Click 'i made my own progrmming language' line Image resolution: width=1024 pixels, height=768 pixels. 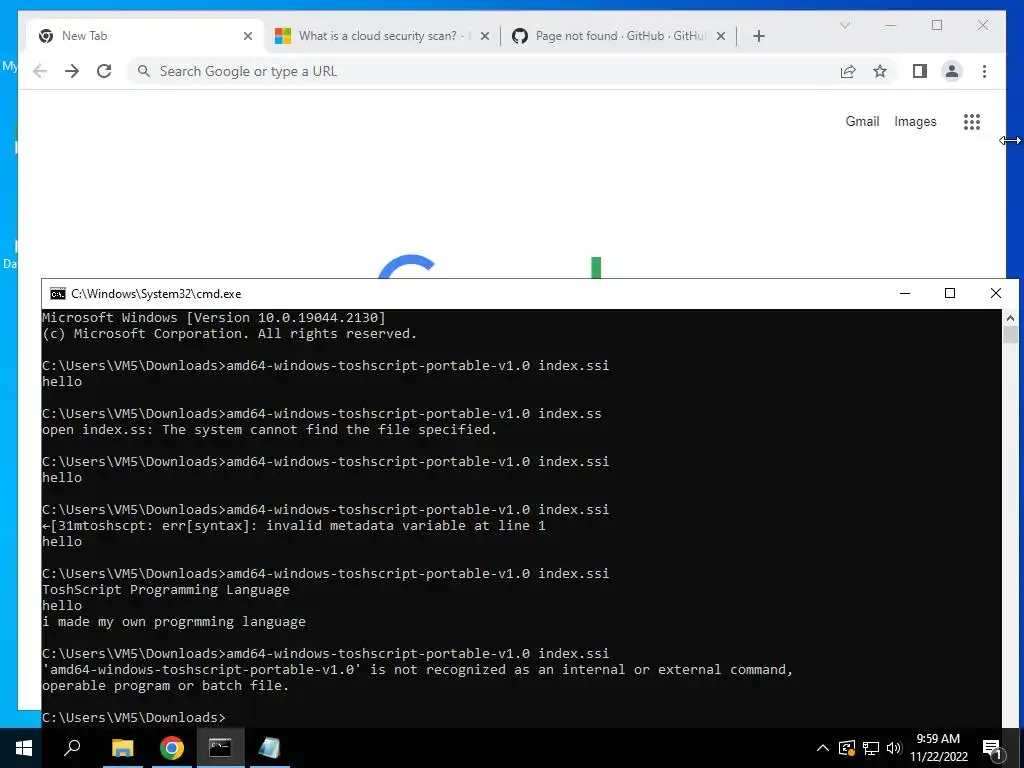pyautogui.click(x=174, y=622)
